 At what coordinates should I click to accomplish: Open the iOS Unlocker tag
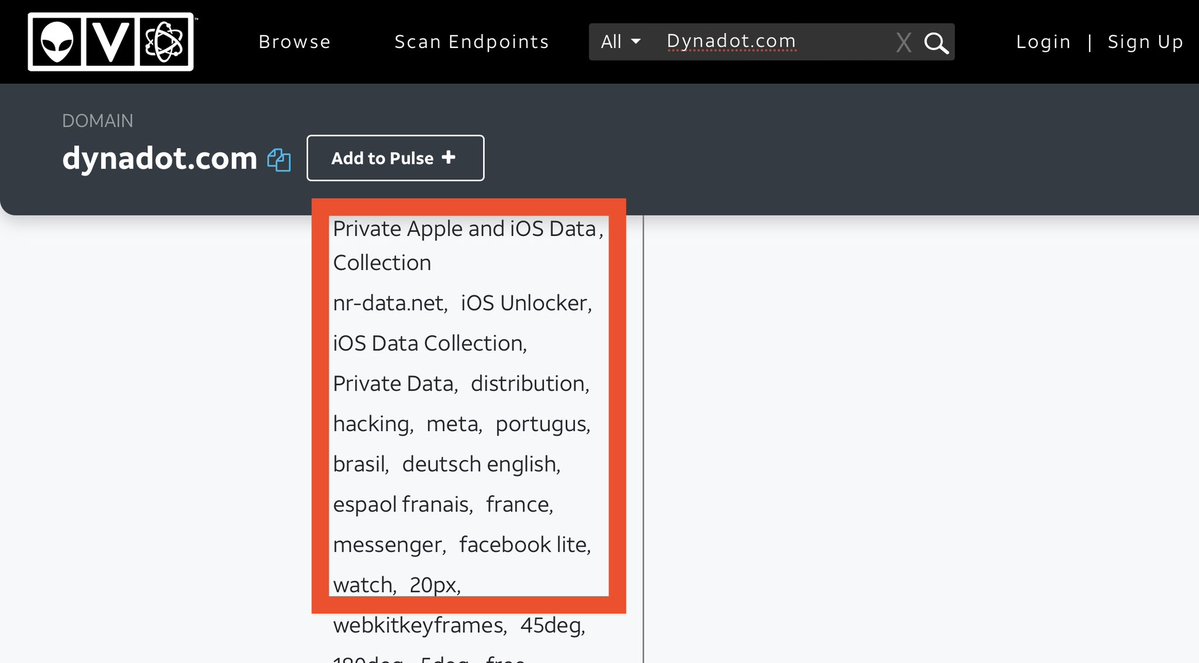tap(525, 303)
